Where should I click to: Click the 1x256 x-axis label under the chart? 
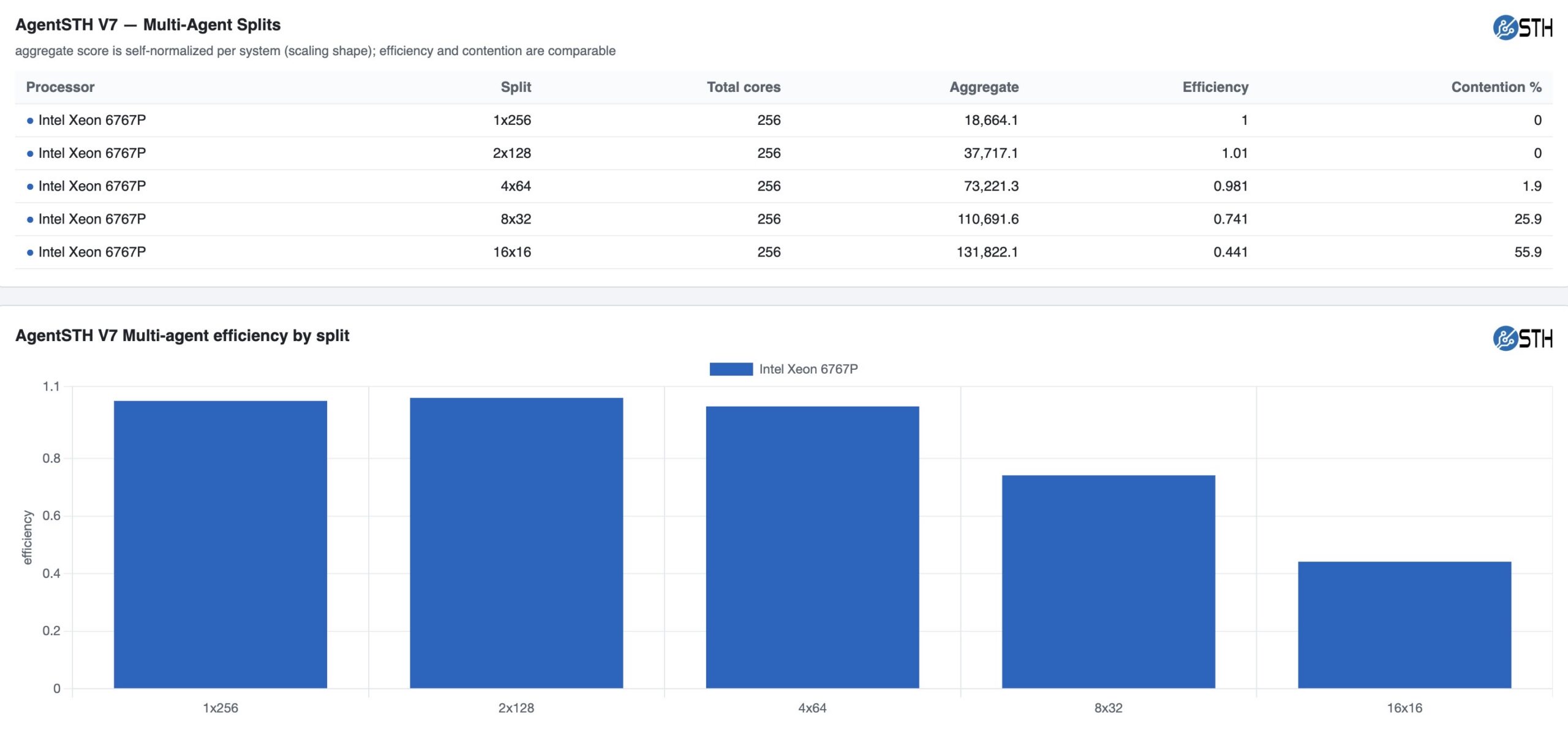coord(221,709)
